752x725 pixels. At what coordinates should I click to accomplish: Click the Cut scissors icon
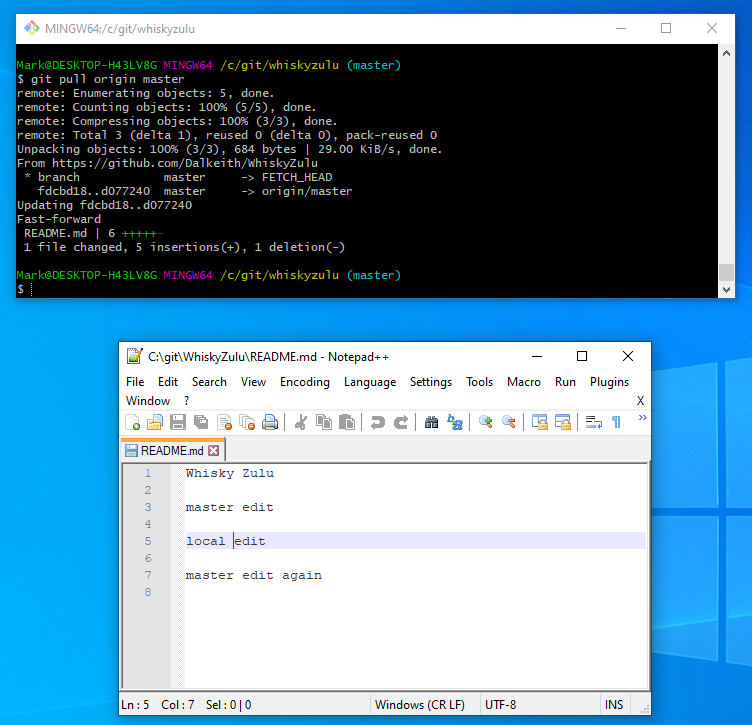pyautogui.click(x=301, y=422)
